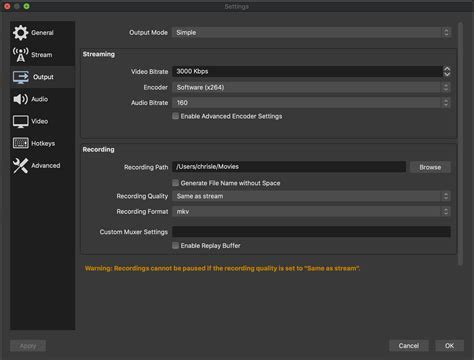Screen dimensions: 474x360
Task: Click the Recording Path text field
Action: click(289, 167)
